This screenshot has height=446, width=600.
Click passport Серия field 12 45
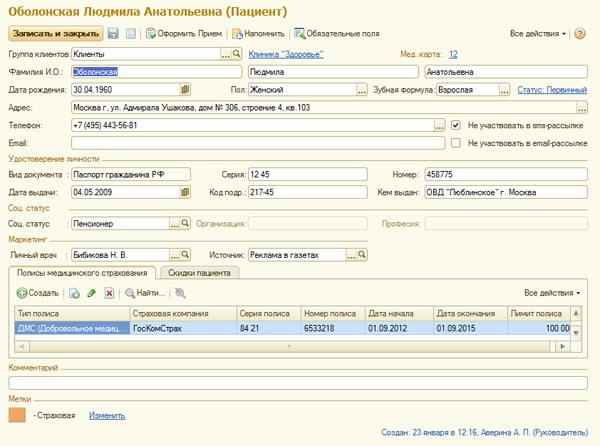click(308, 174)
